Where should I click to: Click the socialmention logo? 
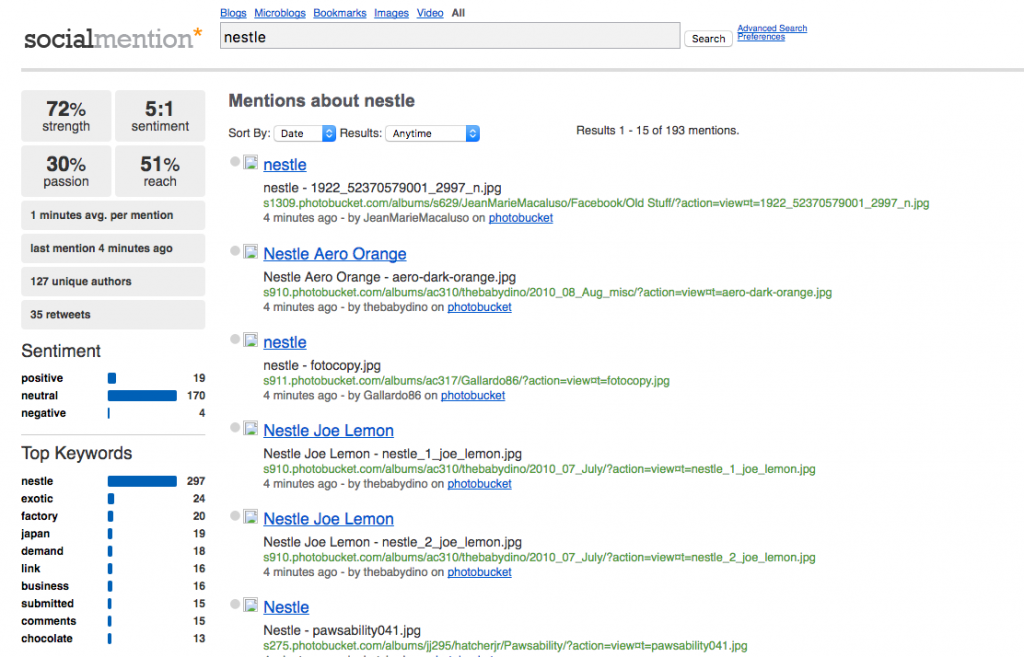pyautogui.click(x=113, y=39)
